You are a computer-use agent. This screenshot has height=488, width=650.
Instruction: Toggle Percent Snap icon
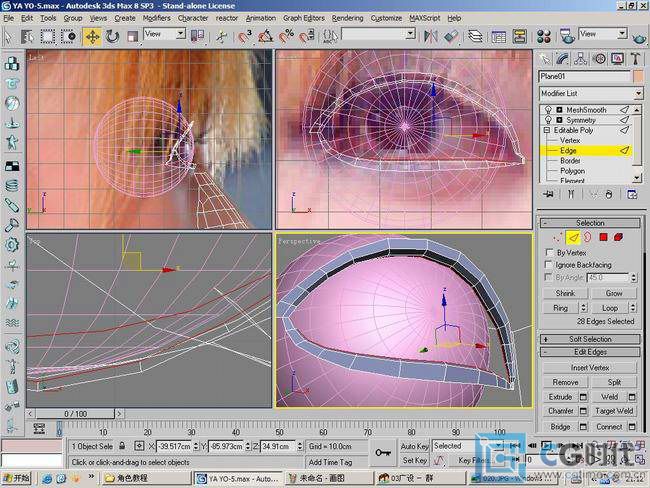pyautogui.click(x=286, y=36)
